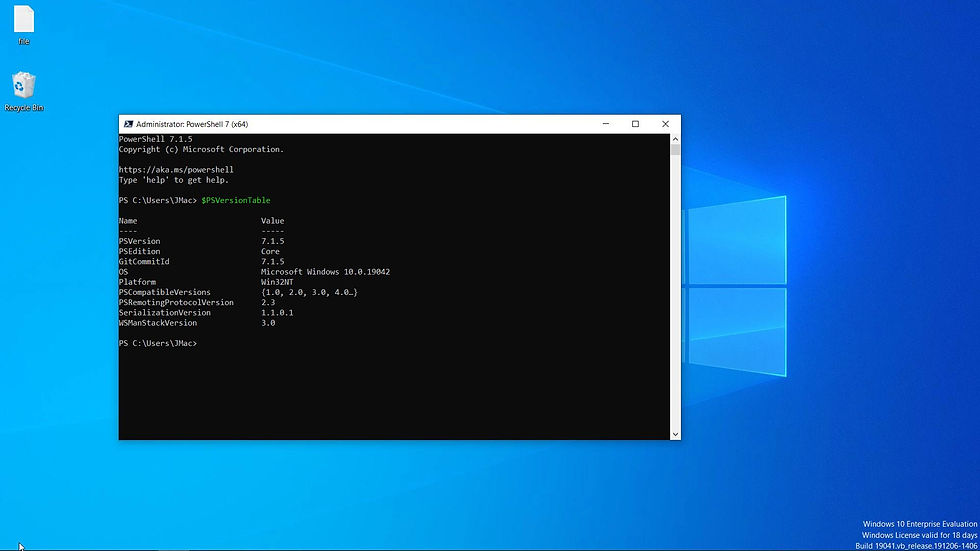Viewport: 980px width, 551px height.
Task: Minimize the PowerShell 7 window
Action: coord(606,124)
